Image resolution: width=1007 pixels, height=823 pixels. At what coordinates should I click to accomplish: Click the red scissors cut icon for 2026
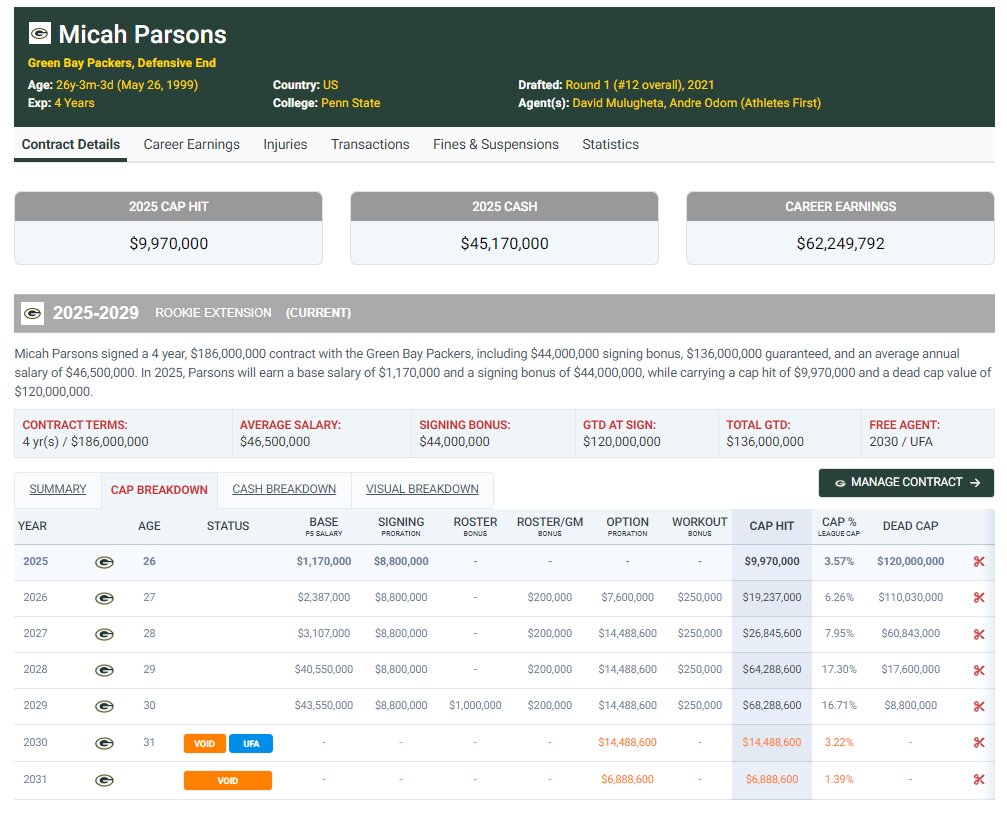pos(979,597)
